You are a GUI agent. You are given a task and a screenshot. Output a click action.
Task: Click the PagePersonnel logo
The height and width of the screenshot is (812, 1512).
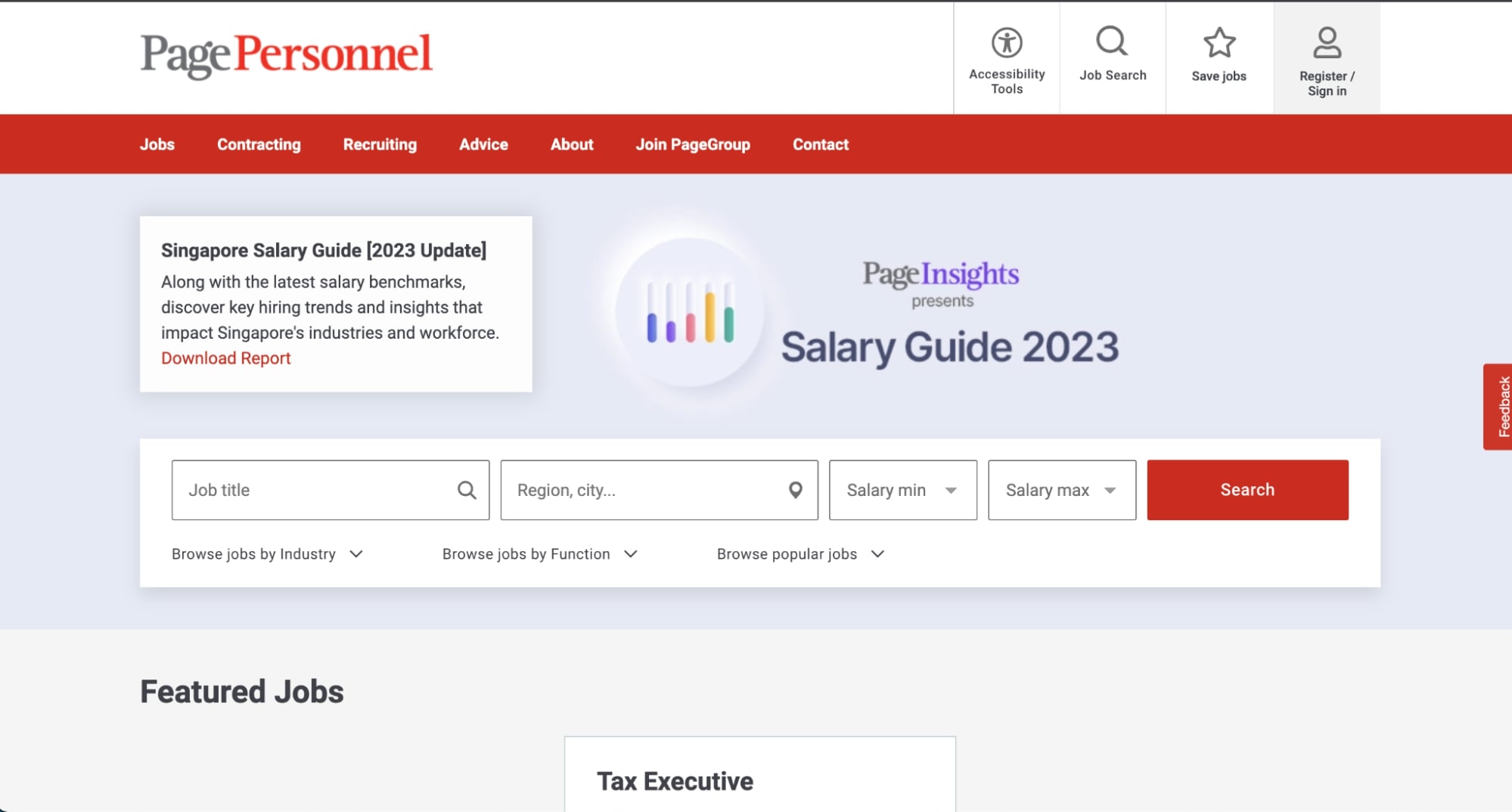click(286, 55)
